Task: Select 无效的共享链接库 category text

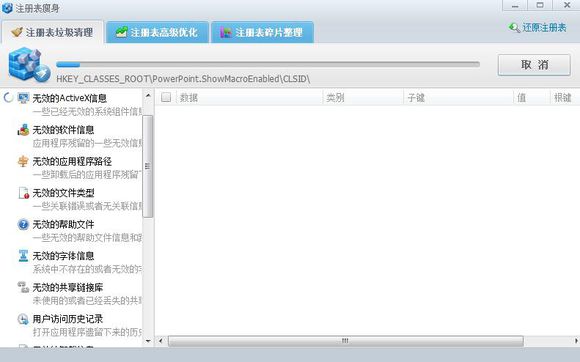Action: coord(68,287)
